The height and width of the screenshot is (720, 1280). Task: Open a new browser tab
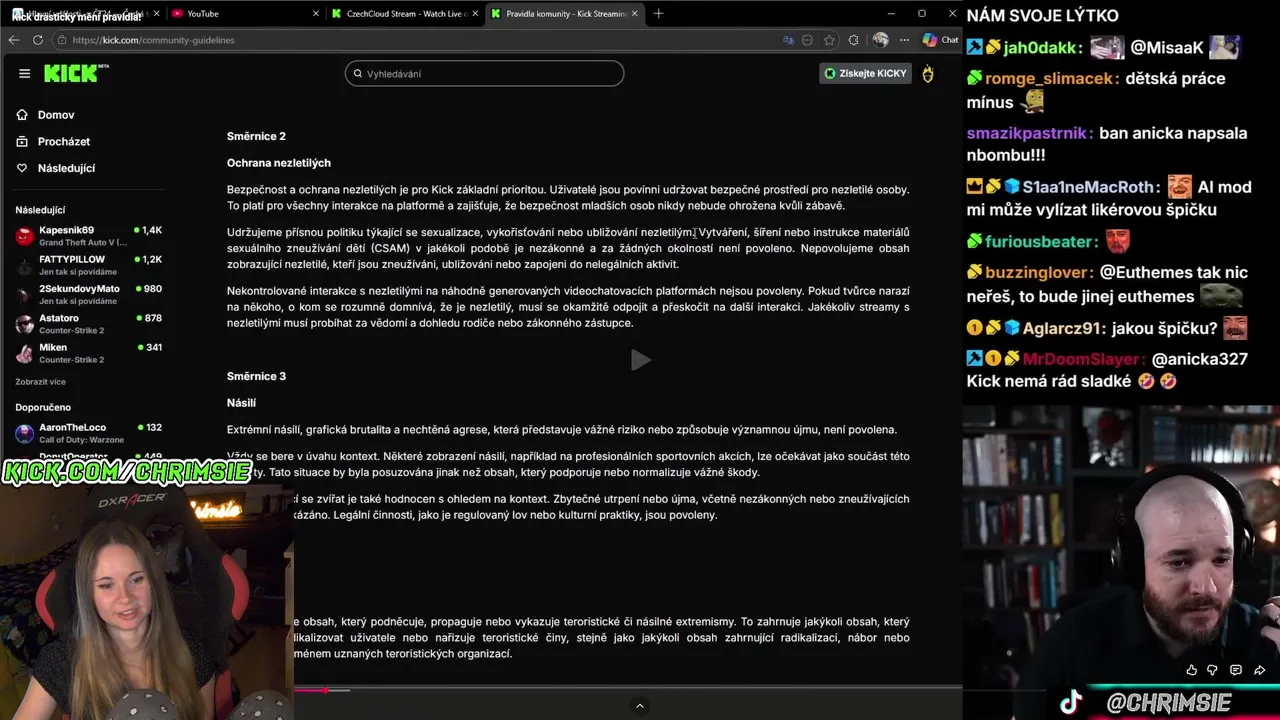658,14
